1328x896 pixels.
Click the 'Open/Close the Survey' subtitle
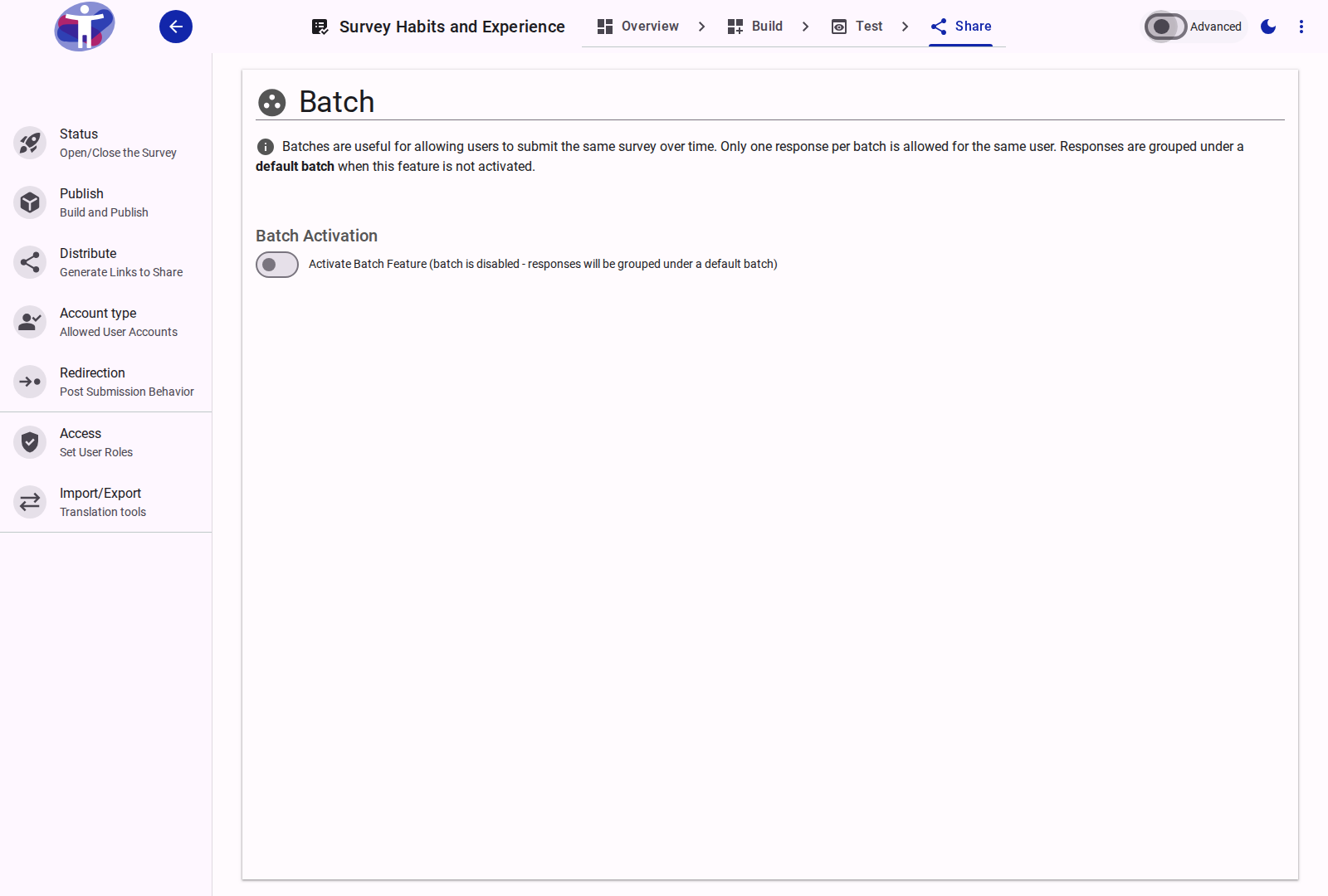click(118, 153)
